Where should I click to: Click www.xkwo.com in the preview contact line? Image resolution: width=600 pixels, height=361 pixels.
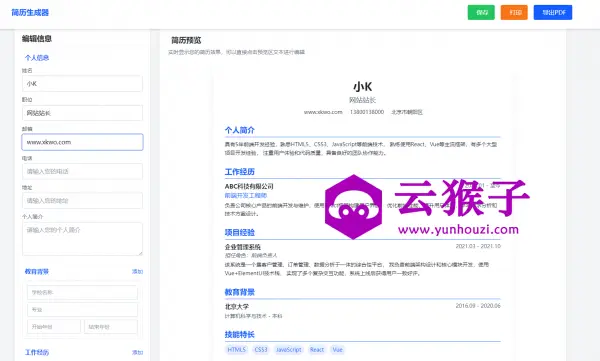[323, 112]
